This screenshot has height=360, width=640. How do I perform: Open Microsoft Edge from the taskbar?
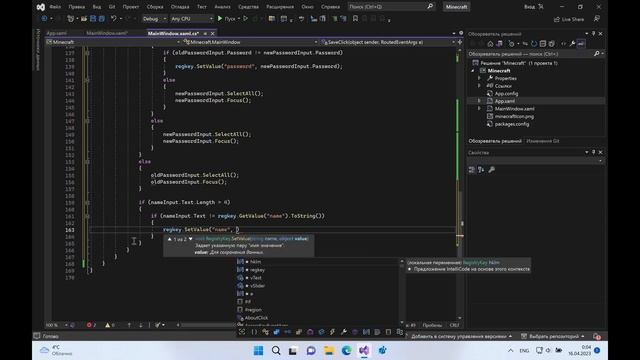[347, 351]
